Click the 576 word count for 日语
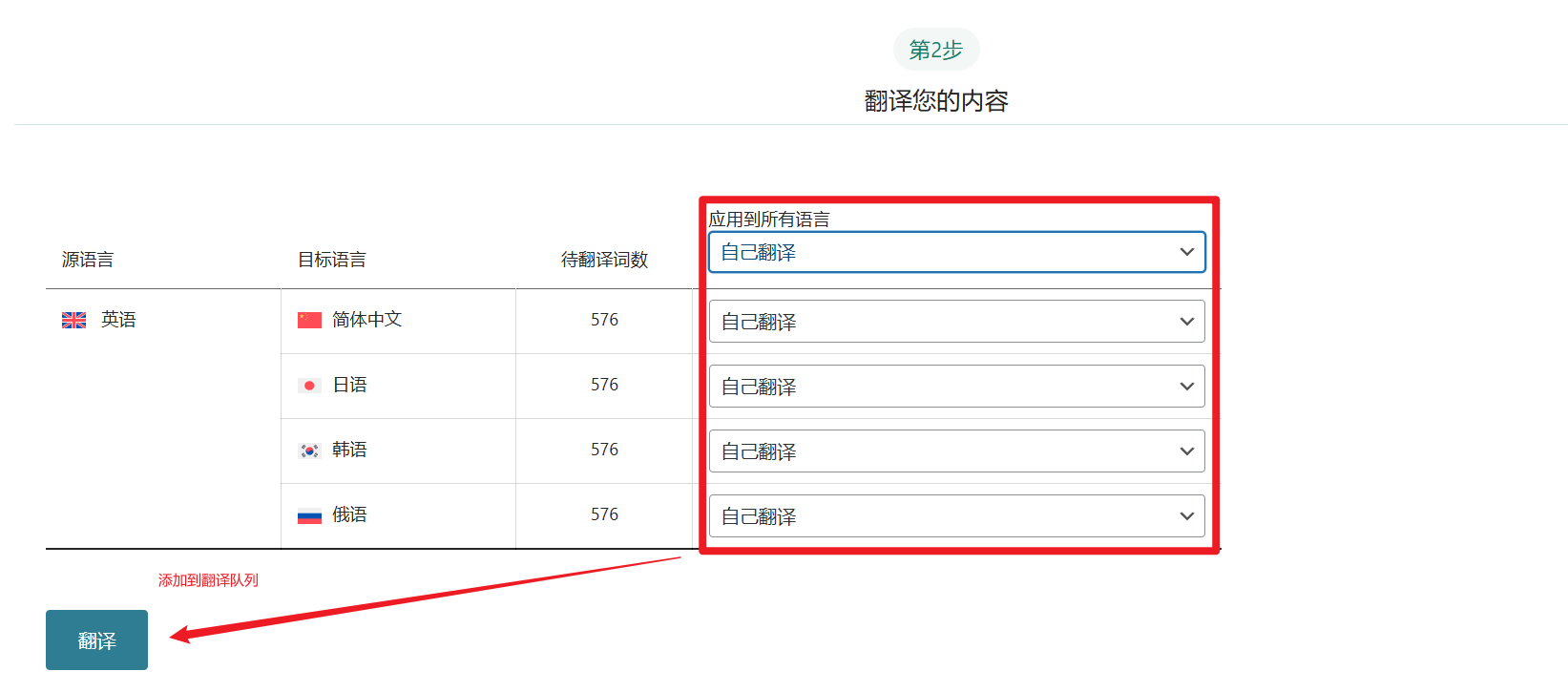 point(604,385)
